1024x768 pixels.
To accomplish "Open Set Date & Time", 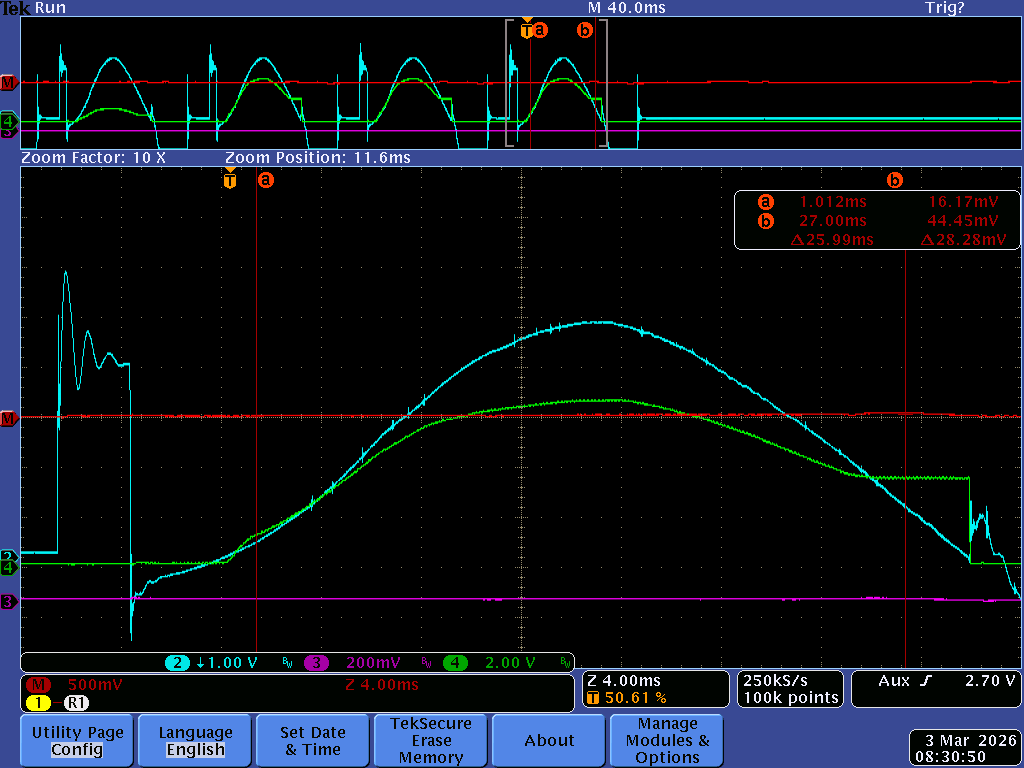I will [x=313, y=740].
